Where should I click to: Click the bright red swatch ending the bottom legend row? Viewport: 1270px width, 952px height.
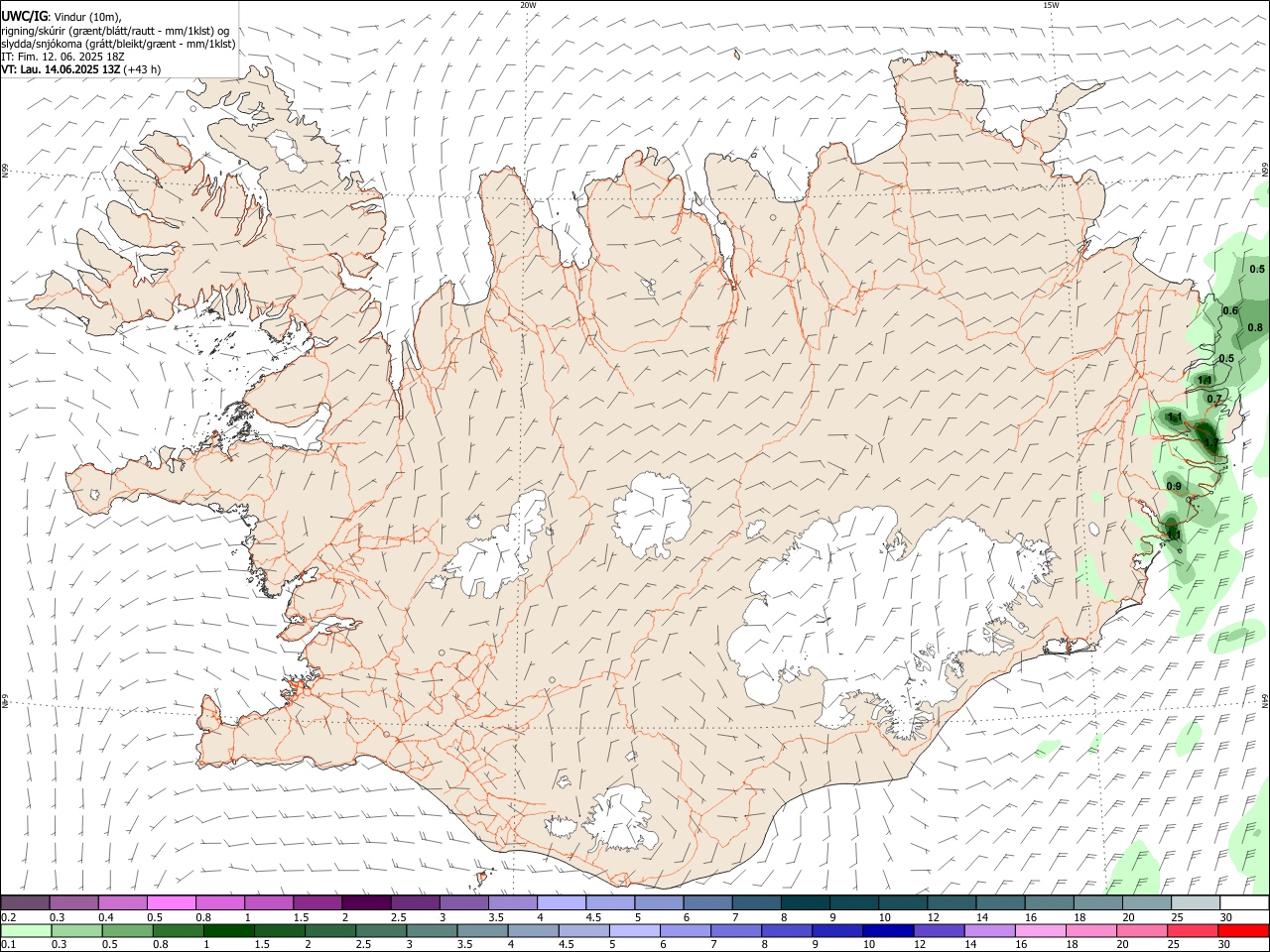click(1244, 931)
